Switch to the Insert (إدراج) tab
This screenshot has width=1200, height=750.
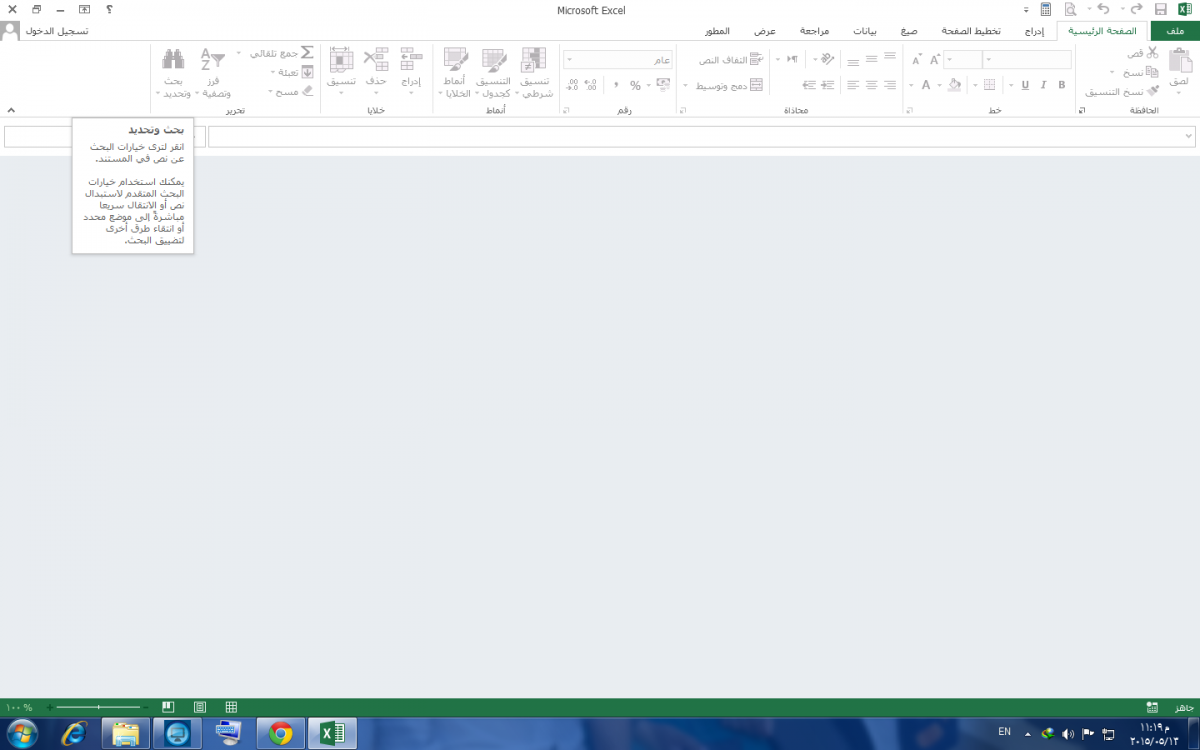pyautogui.click(x=1035, y=31)
